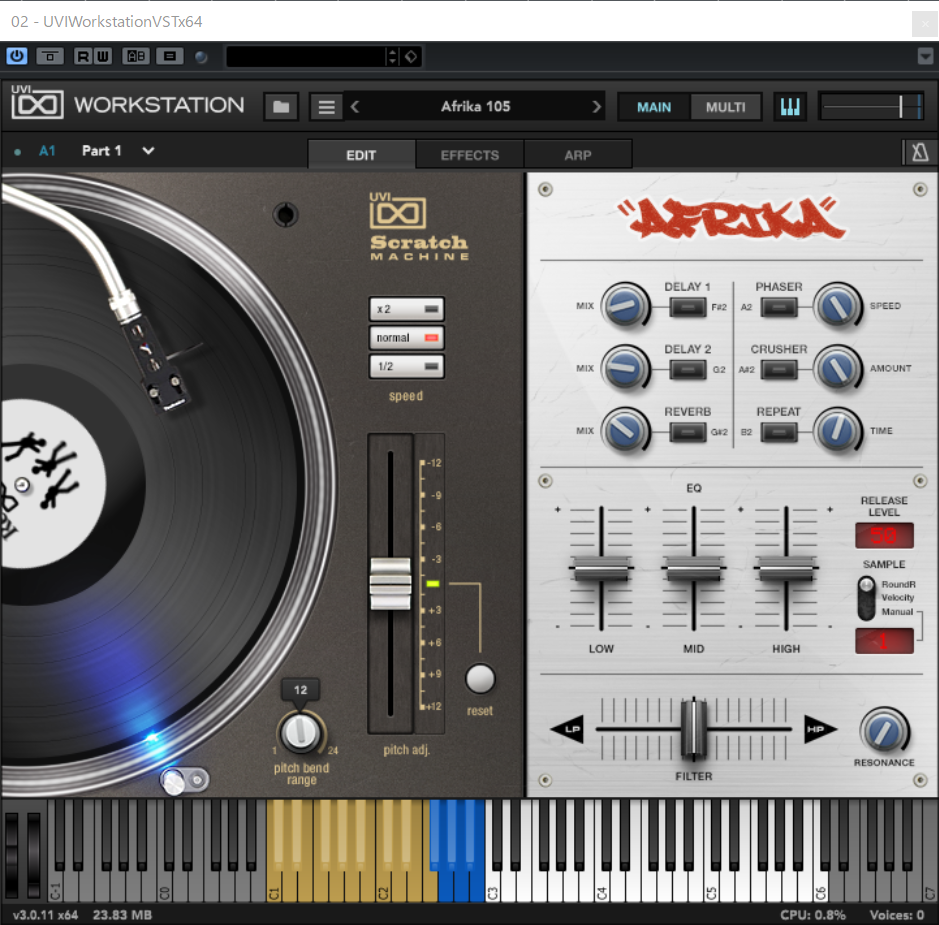
Task: Click the Crusher AMOUNT knob
Action: point(837,368)
